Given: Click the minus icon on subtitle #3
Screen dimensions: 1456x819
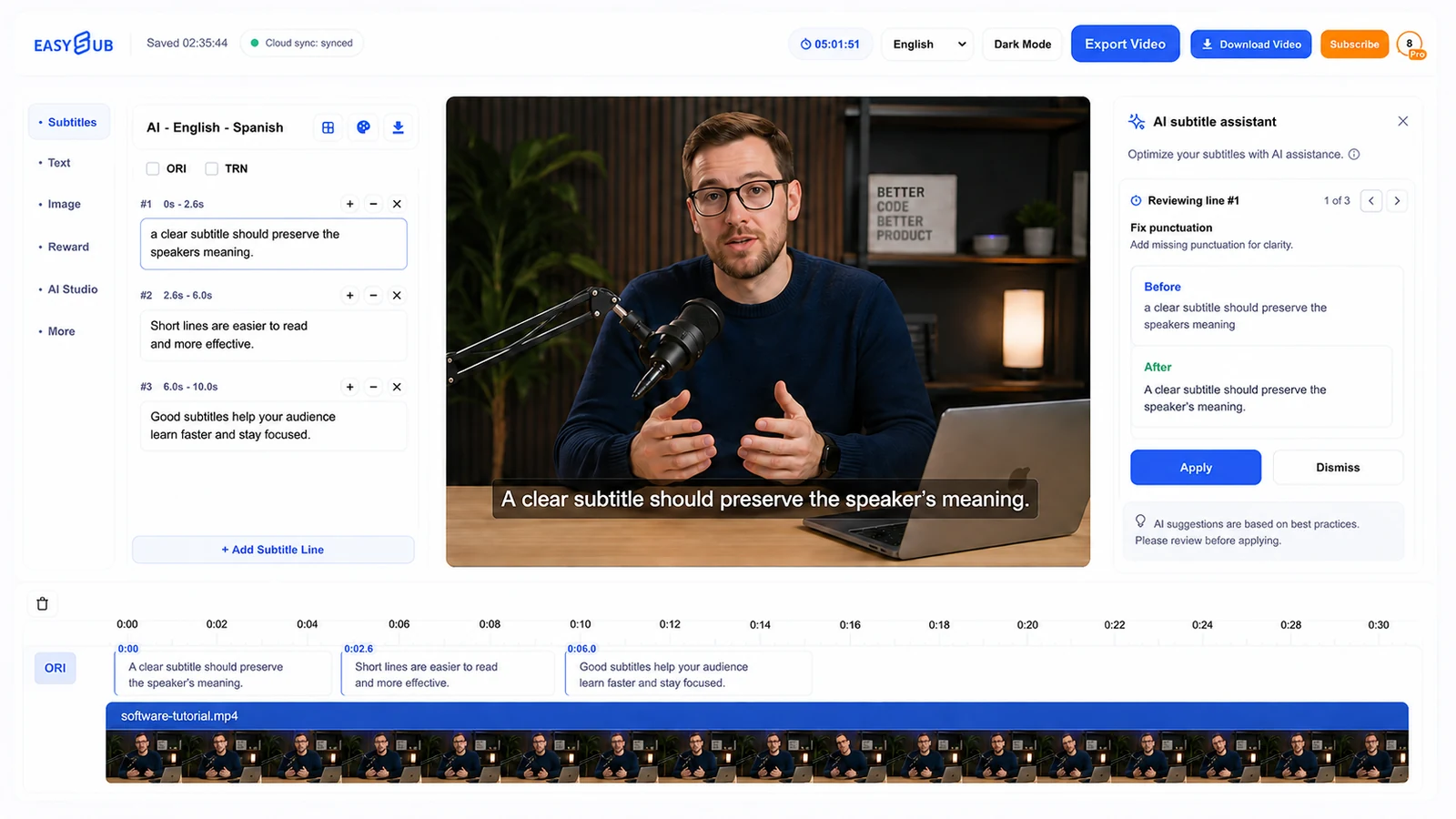Looking at the screenshot, I should [x=373, y=387].
